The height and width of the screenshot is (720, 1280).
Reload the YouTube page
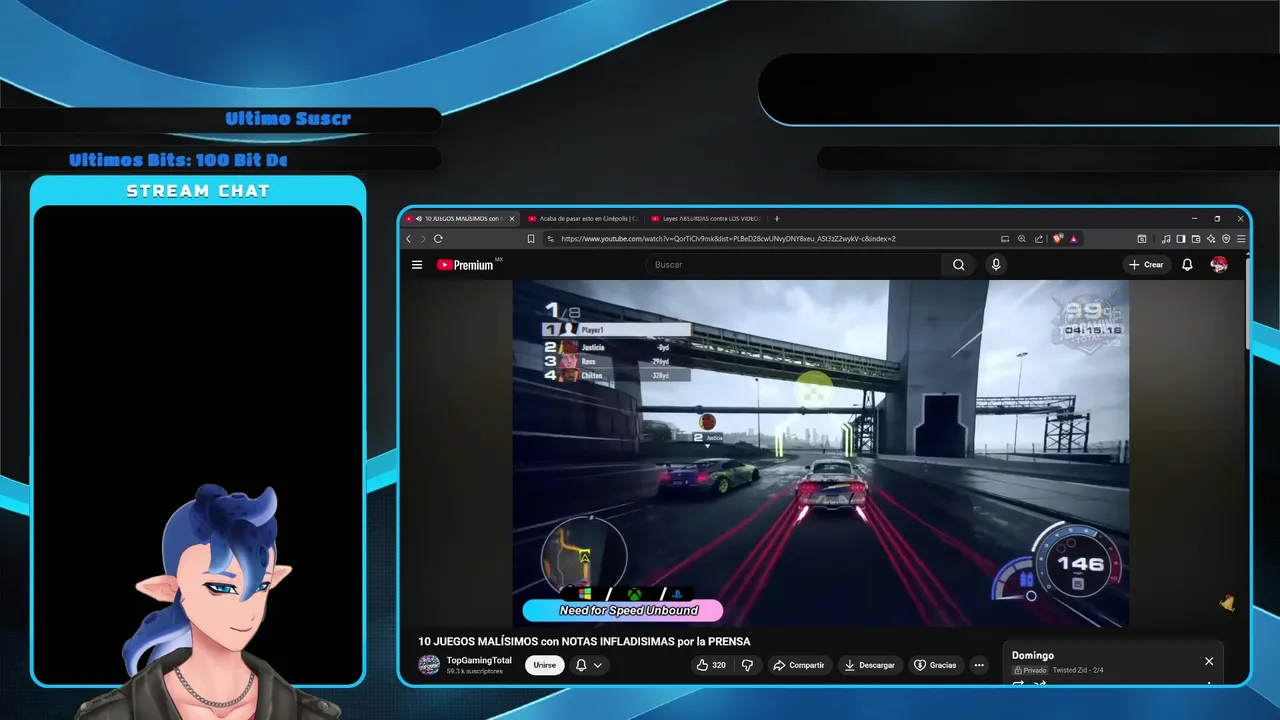[x=438, y=239]
